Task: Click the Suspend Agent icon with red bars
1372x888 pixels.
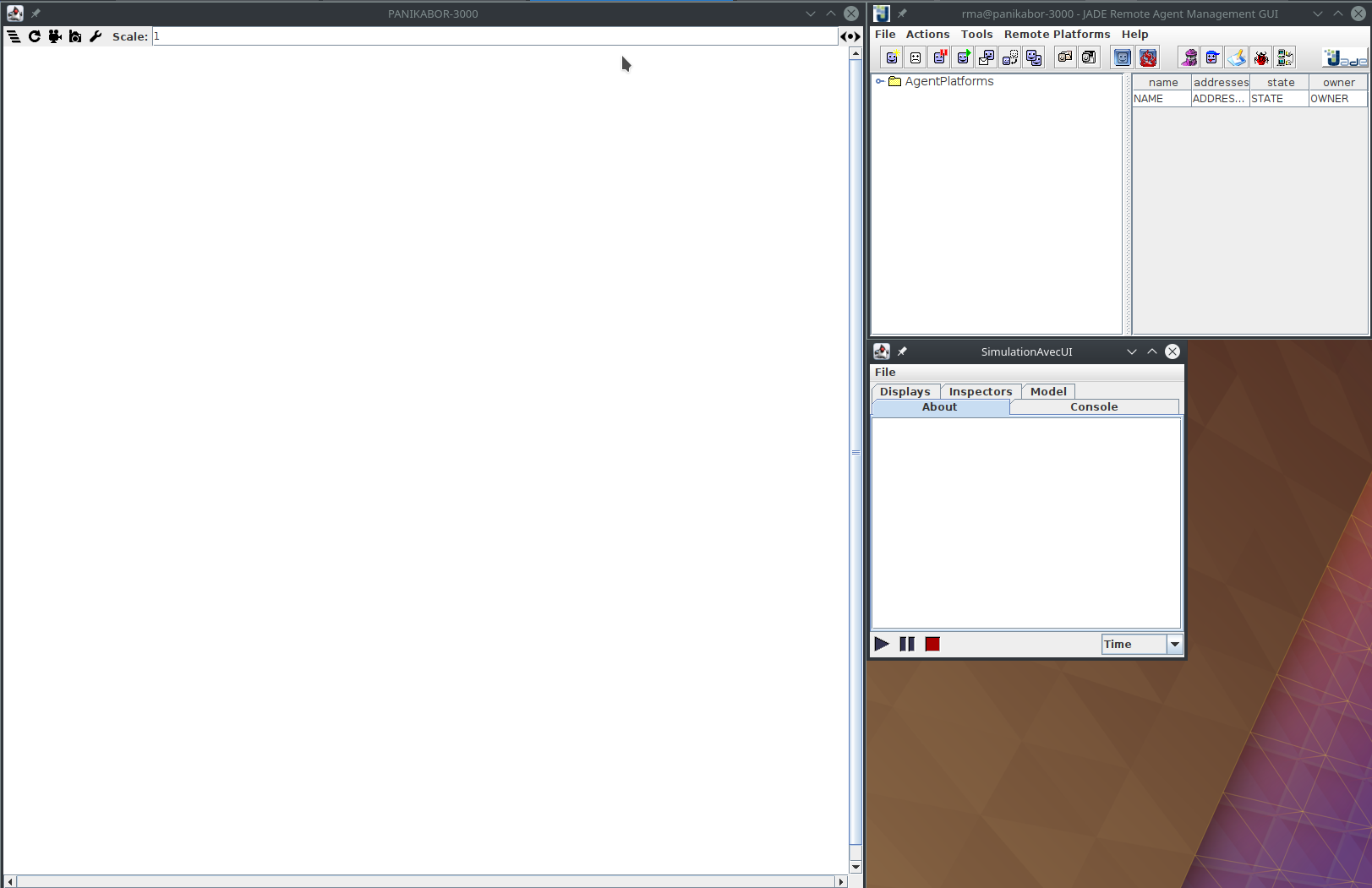Action: (939, 57)
